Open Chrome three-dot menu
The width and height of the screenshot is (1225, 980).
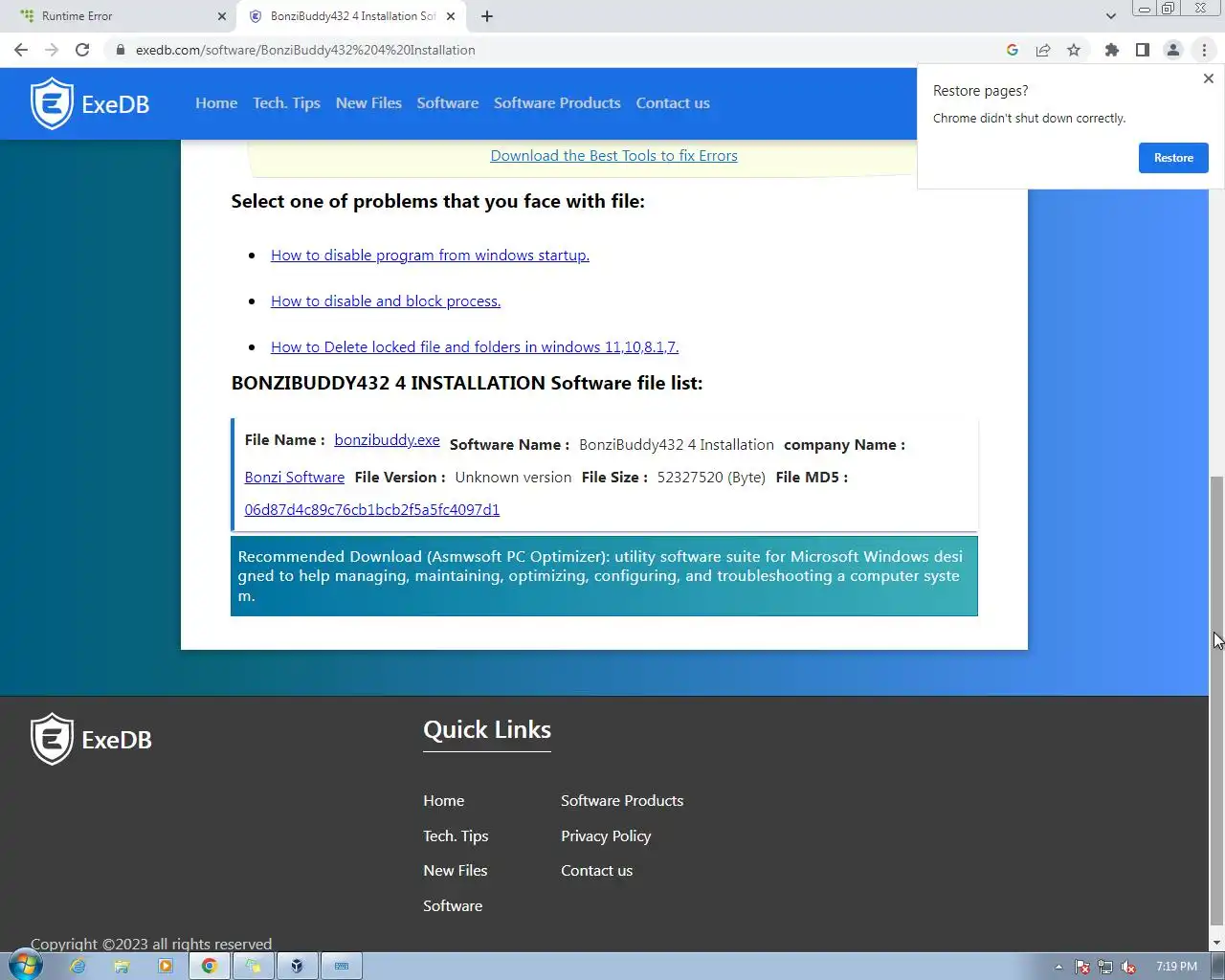pyautogui.click(x=1204, y=50)
